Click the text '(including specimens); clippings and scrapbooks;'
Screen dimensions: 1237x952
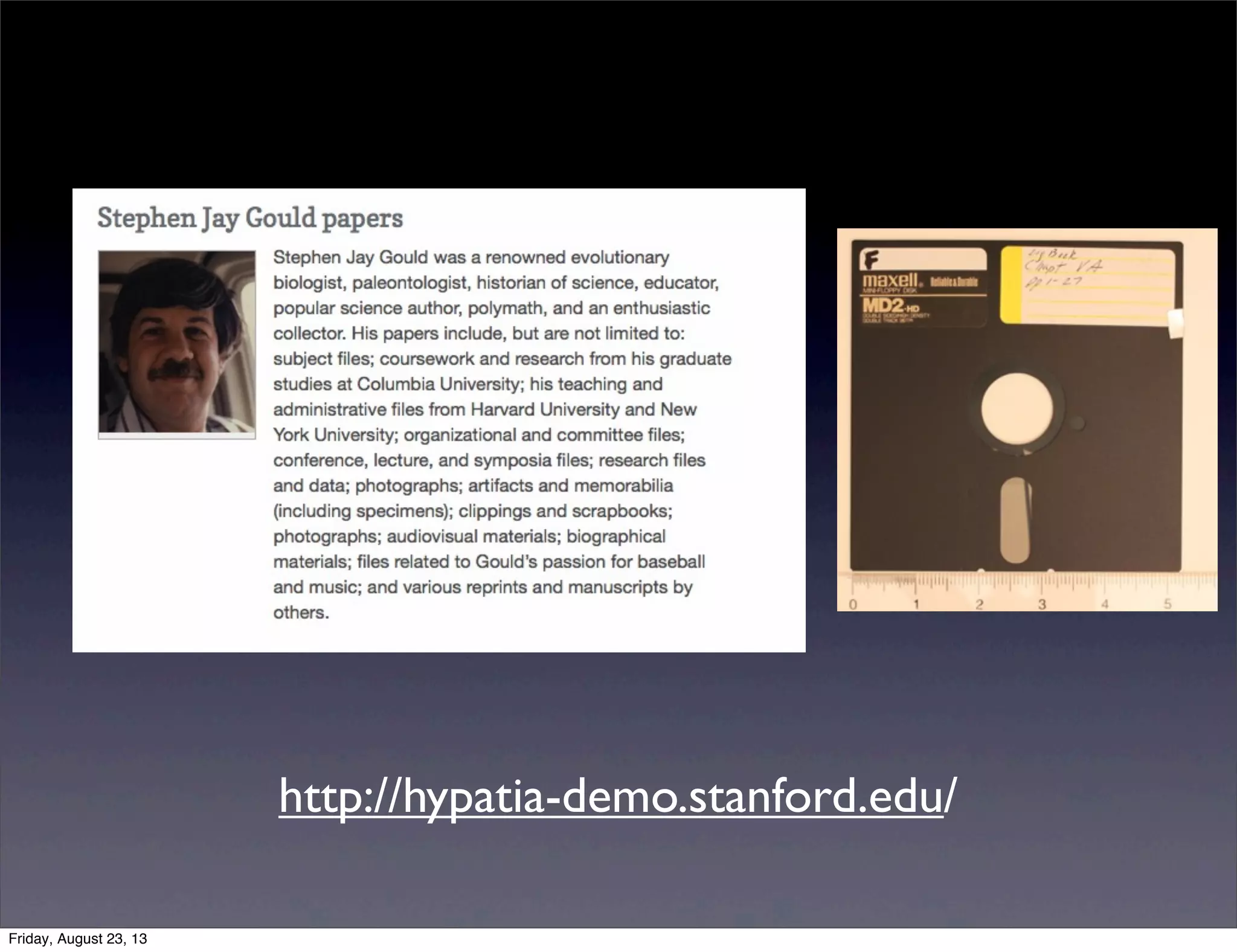[x=473, y=511]
